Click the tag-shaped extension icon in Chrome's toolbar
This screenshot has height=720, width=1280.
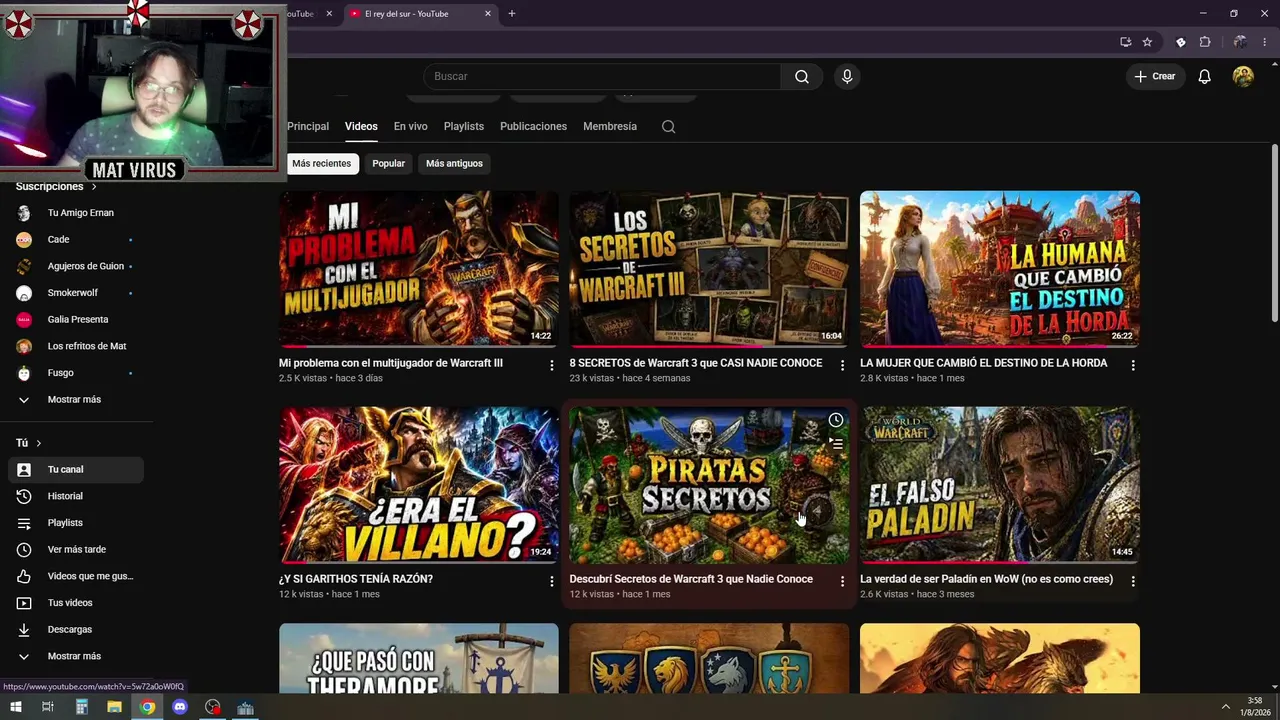click(x=1180, y=42)
